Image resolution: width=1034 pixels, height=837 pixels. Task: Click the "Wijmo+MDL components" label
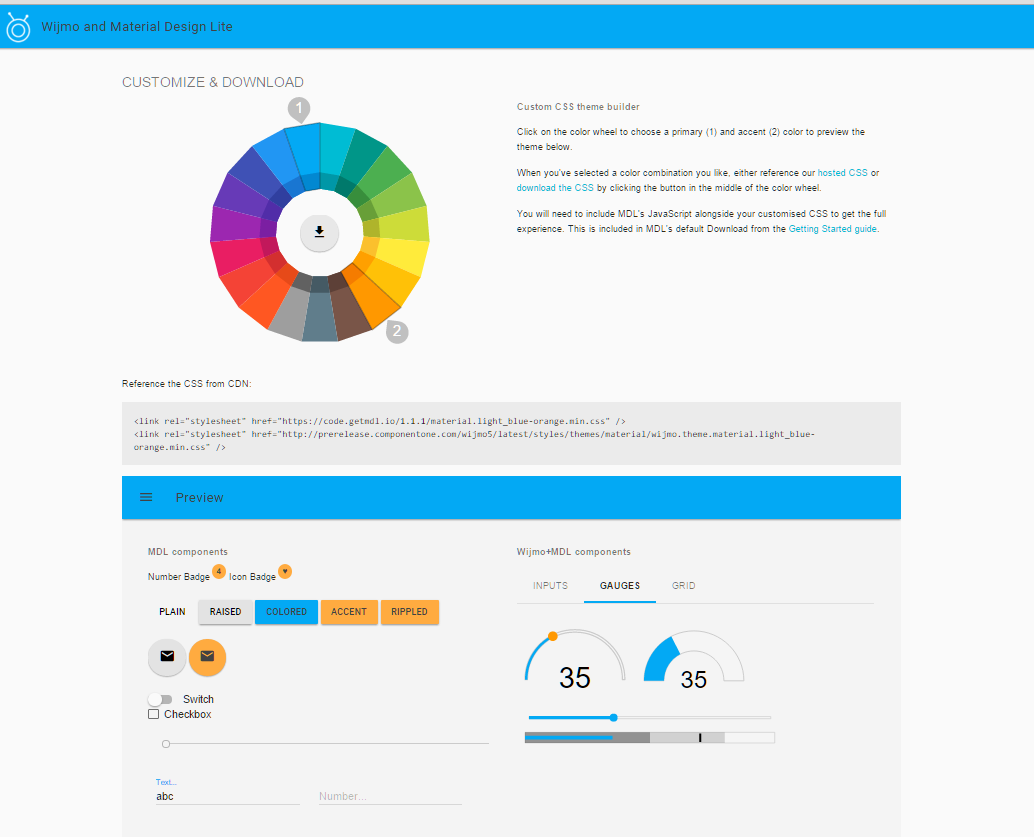[574, 552]
